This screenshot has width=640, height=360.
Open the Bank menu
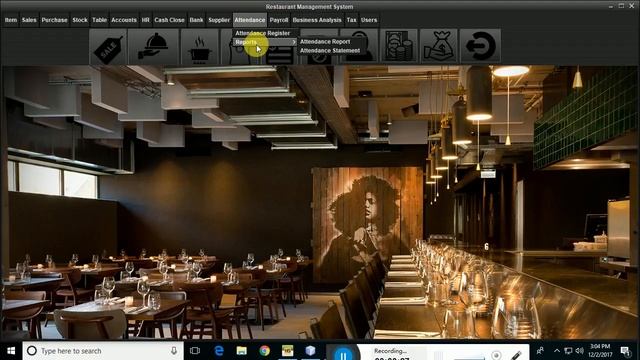coord(196,20)
